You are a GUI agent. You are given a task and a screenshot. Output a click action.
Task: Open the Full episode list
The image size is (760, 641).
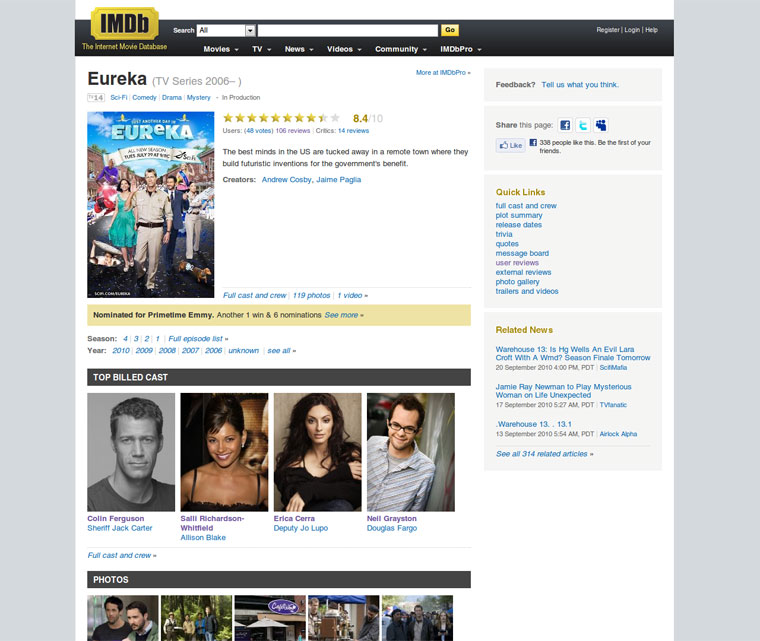(x=198, y=338)
